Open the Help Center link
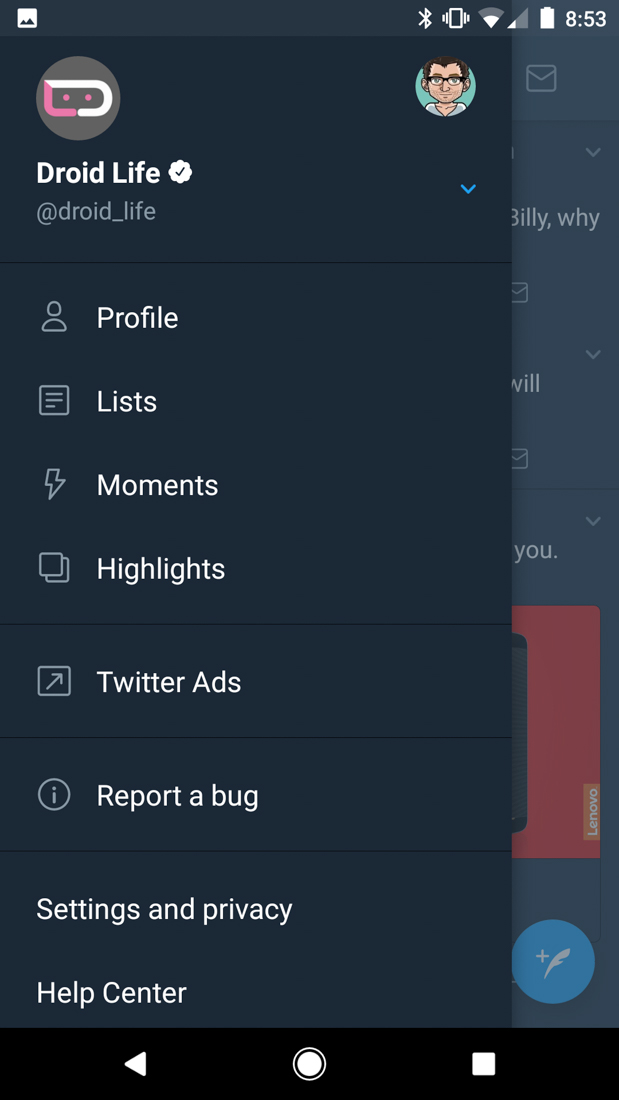The image size is (619, 1100). point(111,992)
